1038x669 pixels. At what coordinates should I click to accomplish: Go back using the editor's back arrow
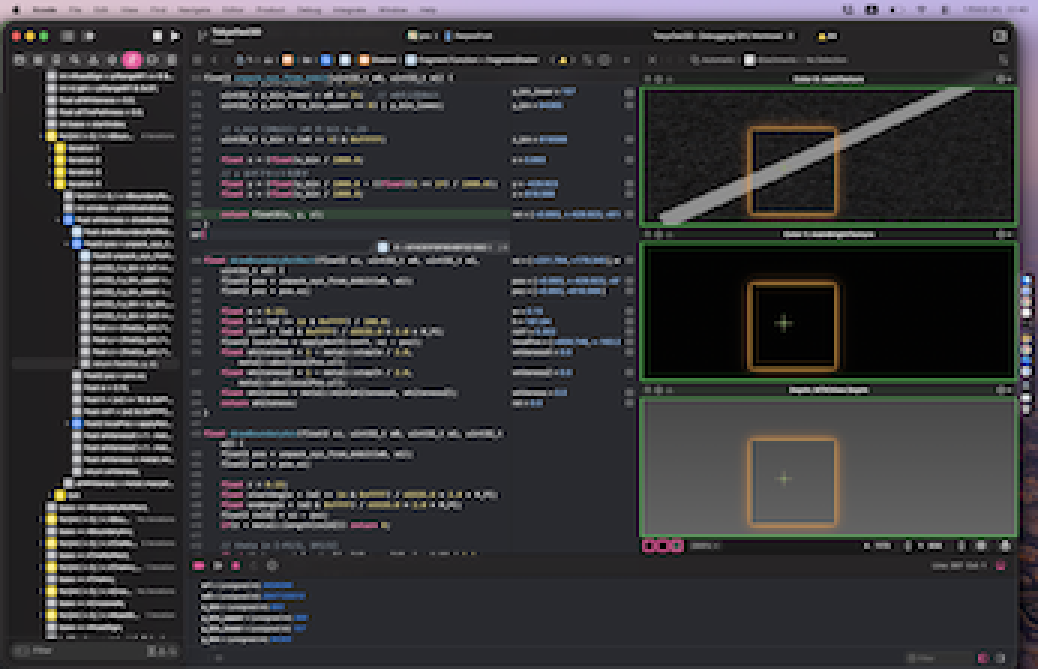[212, 60]
